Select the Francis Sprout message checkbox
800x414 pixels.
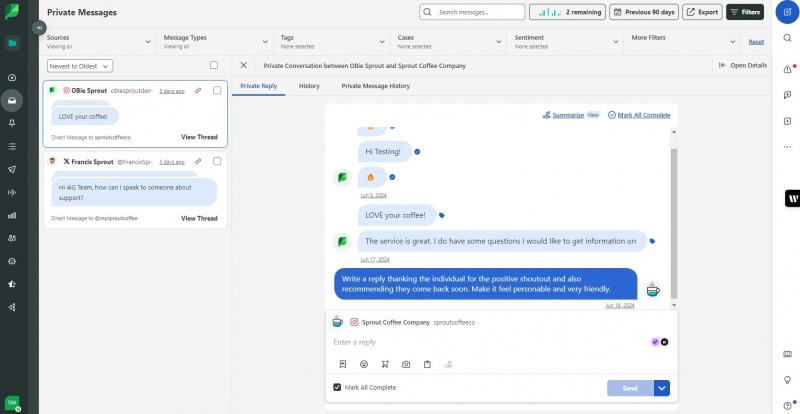[x=217, y=161]
